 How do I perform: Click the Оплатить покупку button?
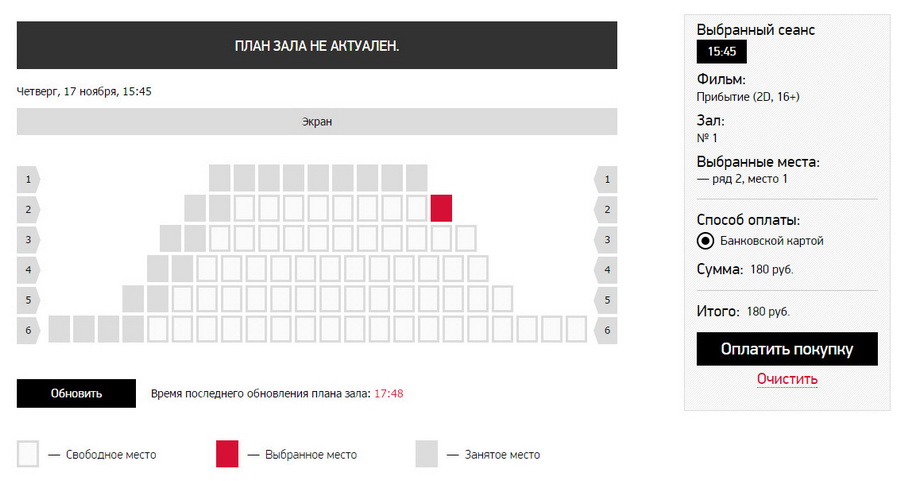787,349
